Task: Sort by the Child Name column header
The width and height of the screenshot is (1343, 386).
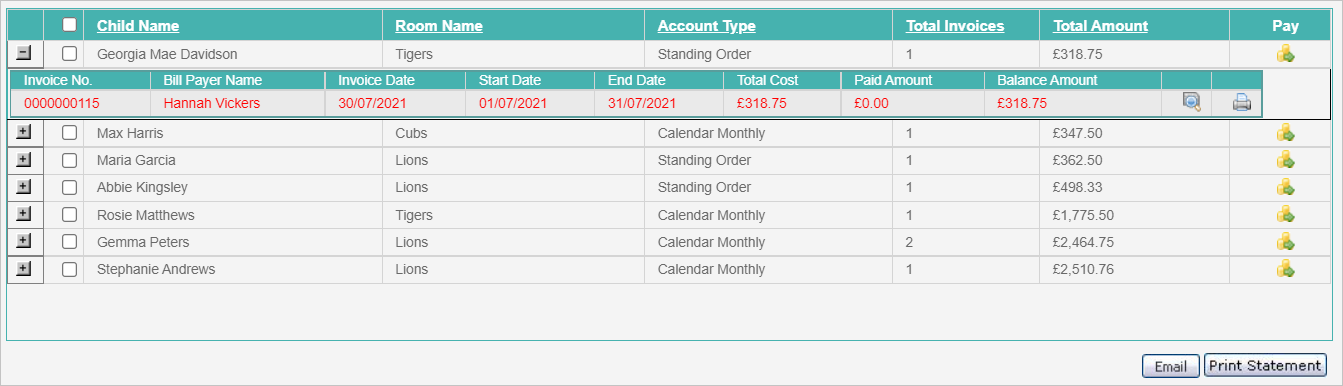Action: (138, 26)
